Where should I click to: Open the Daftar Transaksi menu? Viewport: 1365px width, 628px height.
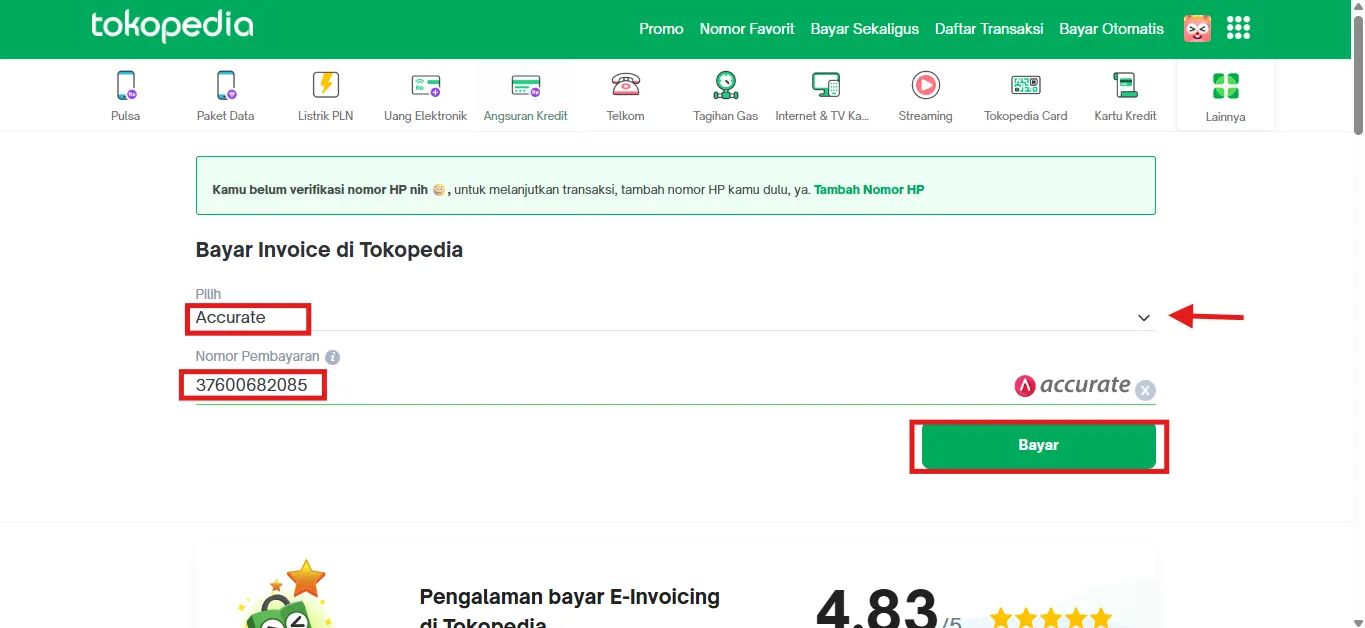point(988,28)
